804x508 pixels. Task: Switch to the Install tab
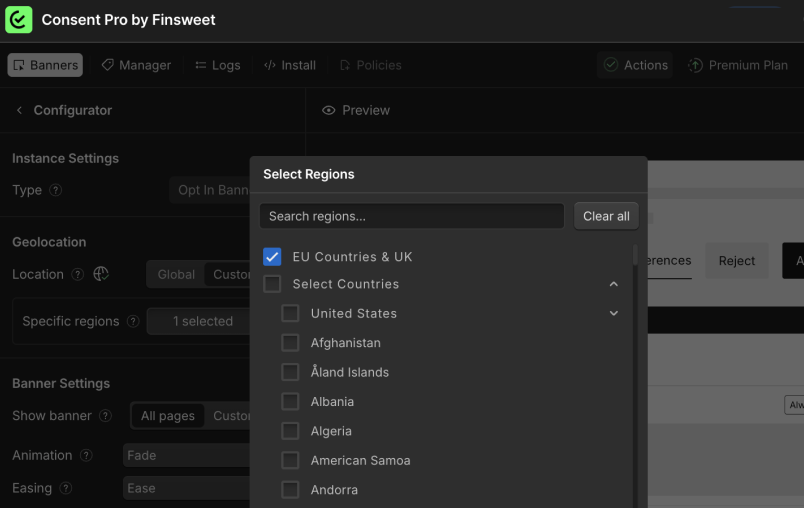pyautogui.click(x=290, y=65)
